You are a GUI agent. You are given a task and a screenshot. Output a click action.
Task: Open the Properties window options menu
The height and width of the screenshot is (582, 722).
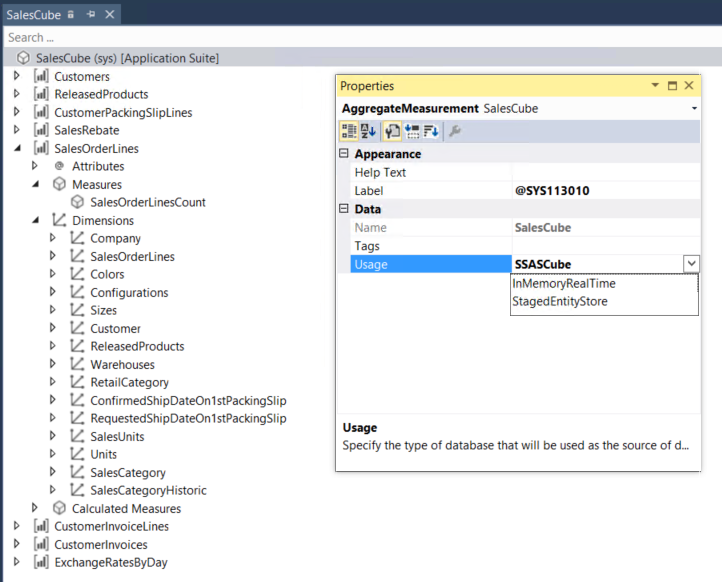[655, 86]
